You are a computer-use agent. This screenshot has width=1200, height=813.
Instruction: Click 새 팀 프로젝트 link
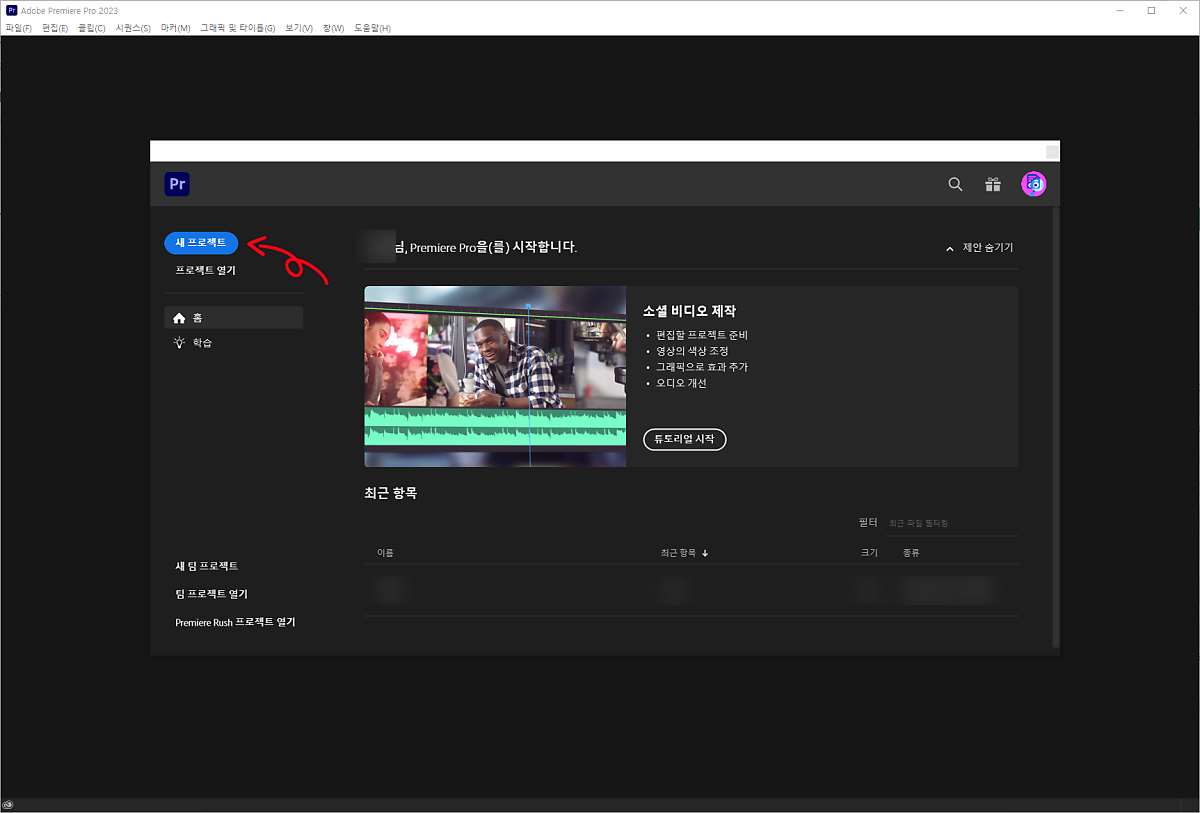206,566
